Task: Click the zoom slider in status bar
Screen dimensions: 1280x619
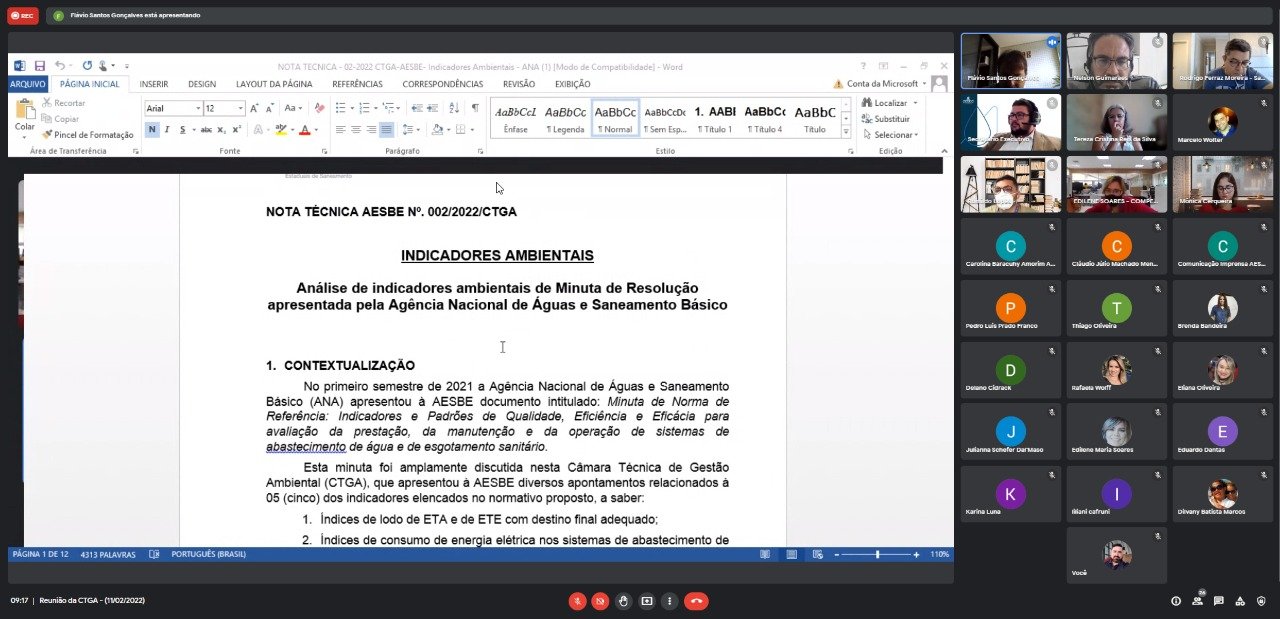Action: (x=878, y=554)
